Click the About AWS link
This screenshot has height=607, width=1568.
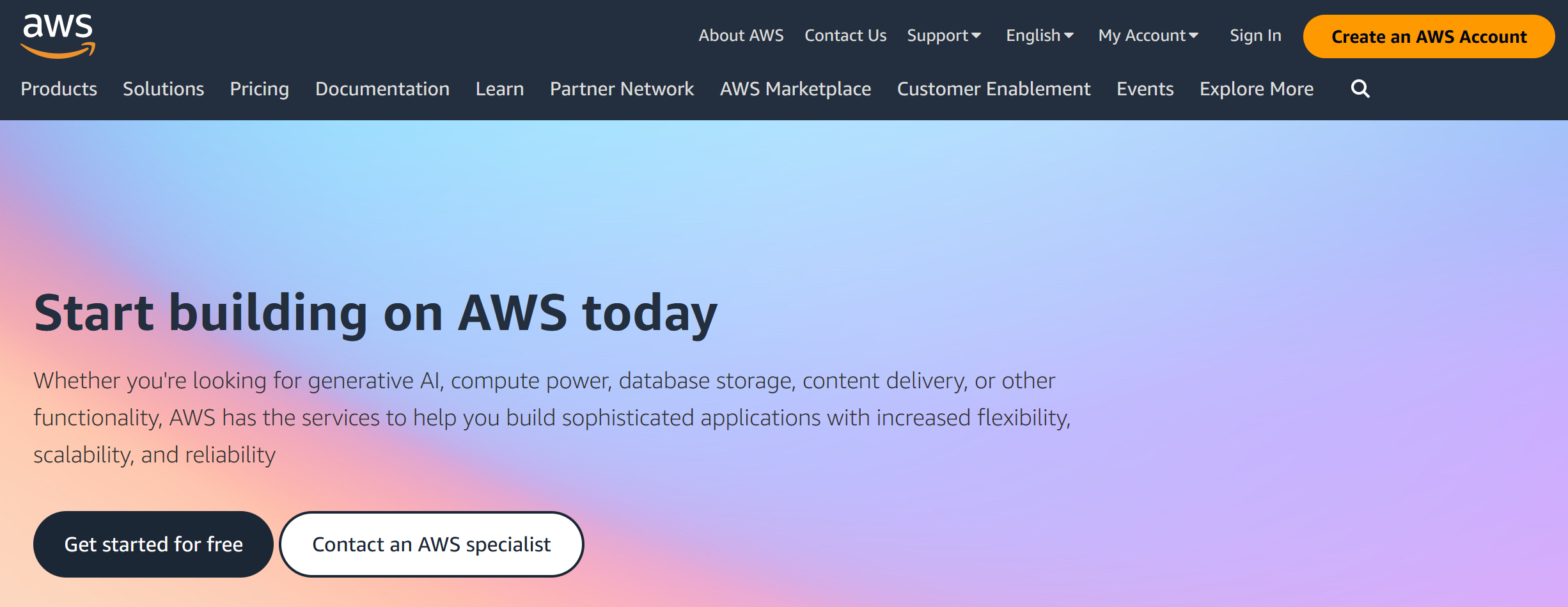(x=741, y=36)
